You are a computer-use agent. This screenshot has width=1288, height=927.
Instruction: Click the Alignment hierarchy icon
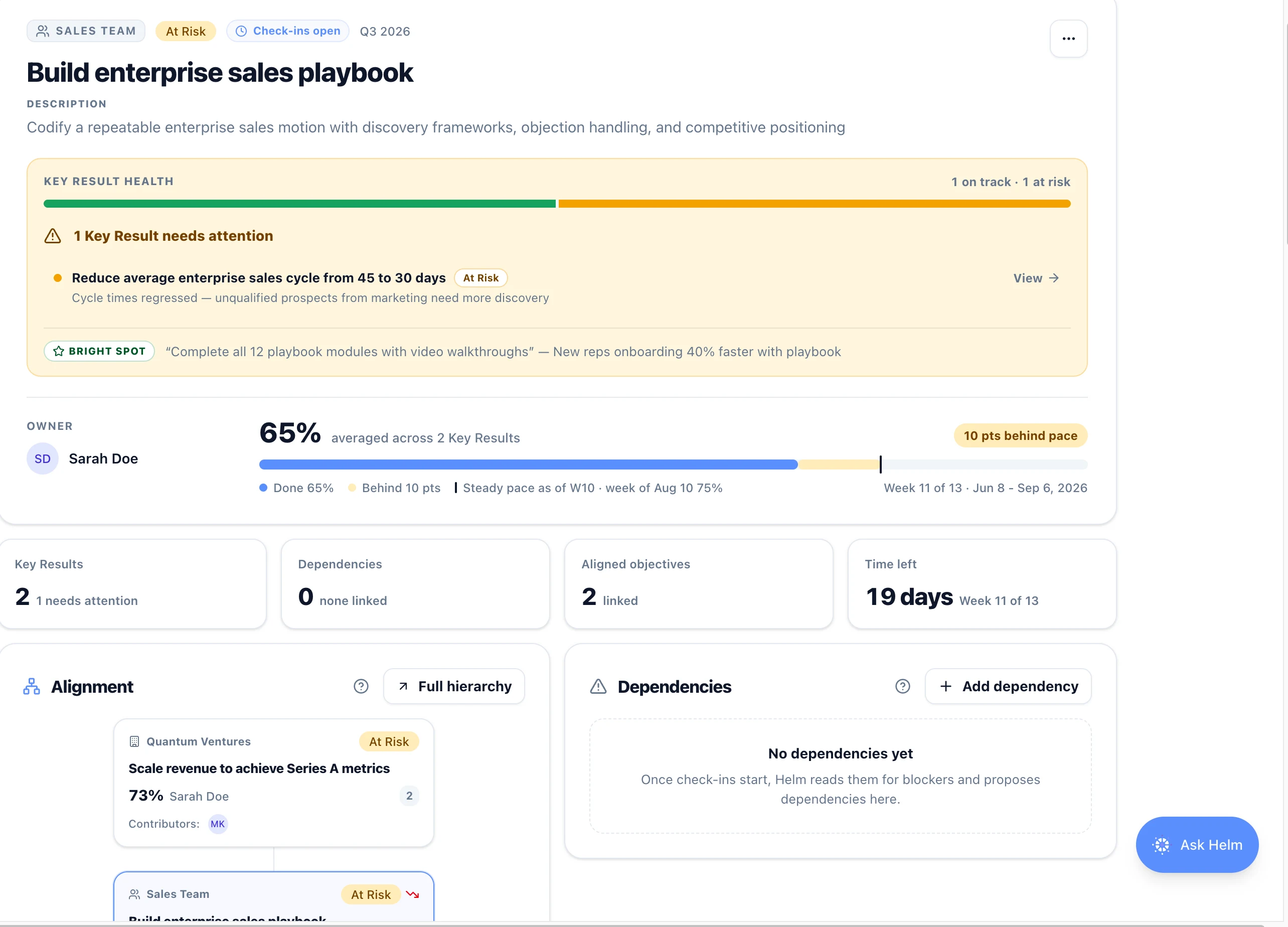[x=32, y=686]
